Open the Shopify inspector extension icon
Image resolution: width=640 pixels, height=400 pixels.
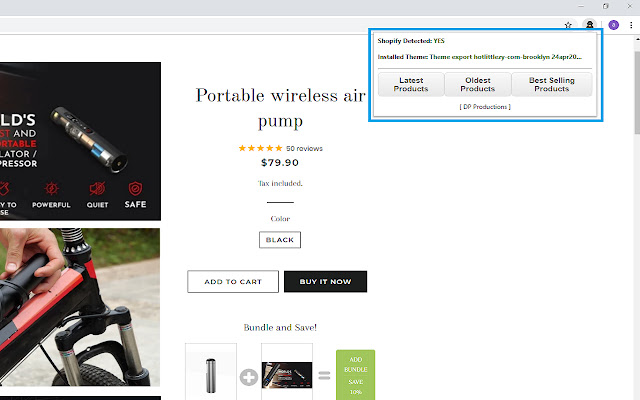pos(589,25)
